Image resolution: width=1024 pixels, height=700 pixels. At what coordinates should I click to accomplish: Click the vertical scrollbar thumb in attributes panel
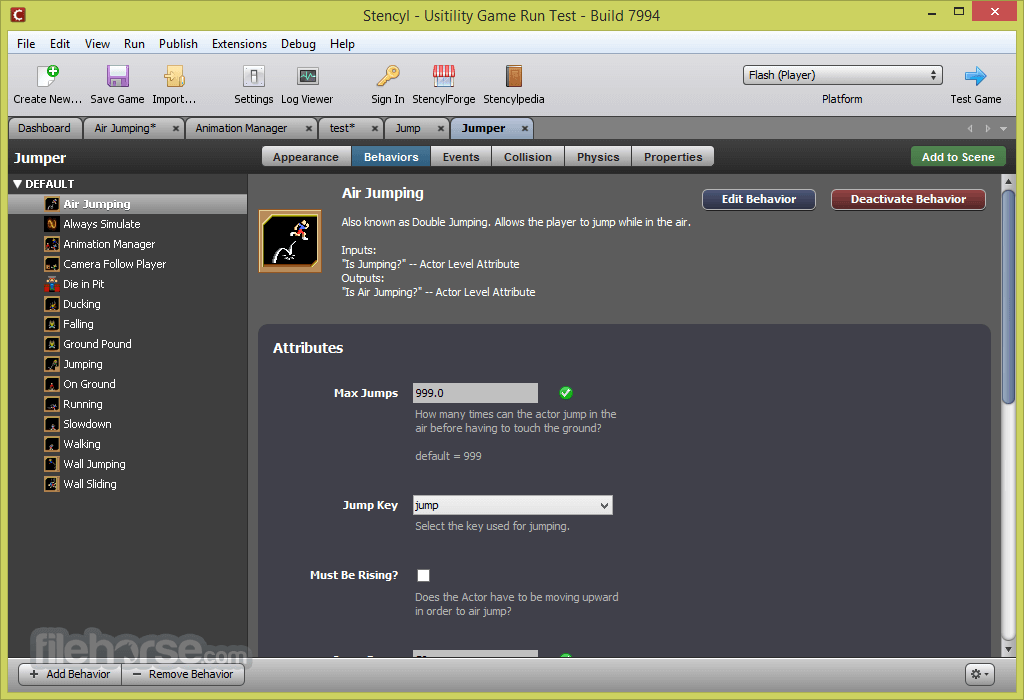[1008, 297]
